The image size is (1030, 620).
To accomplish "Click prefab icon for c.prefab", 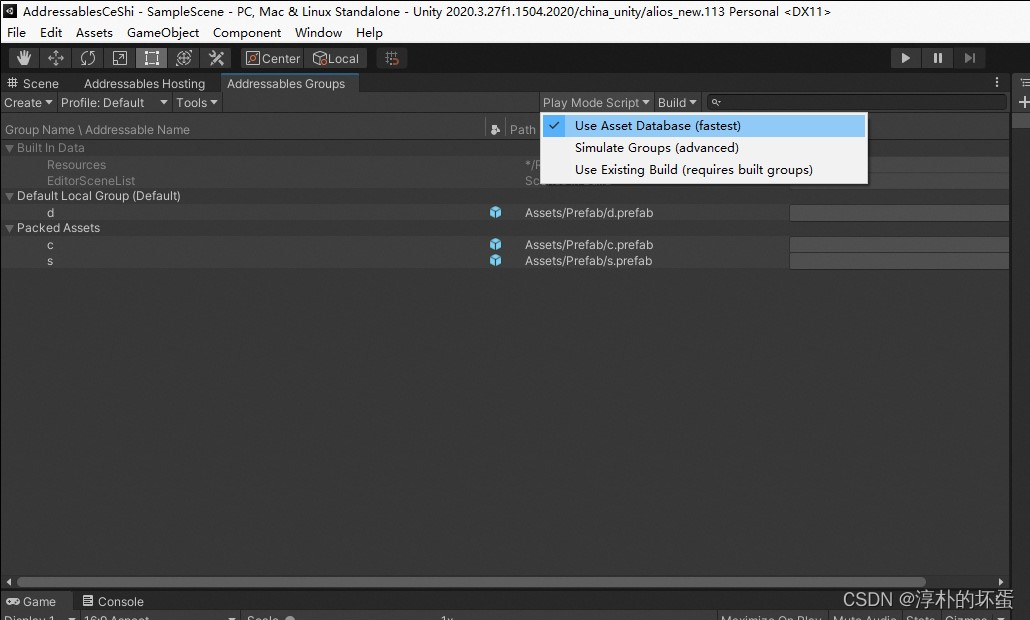I will (x=495, y=244).
